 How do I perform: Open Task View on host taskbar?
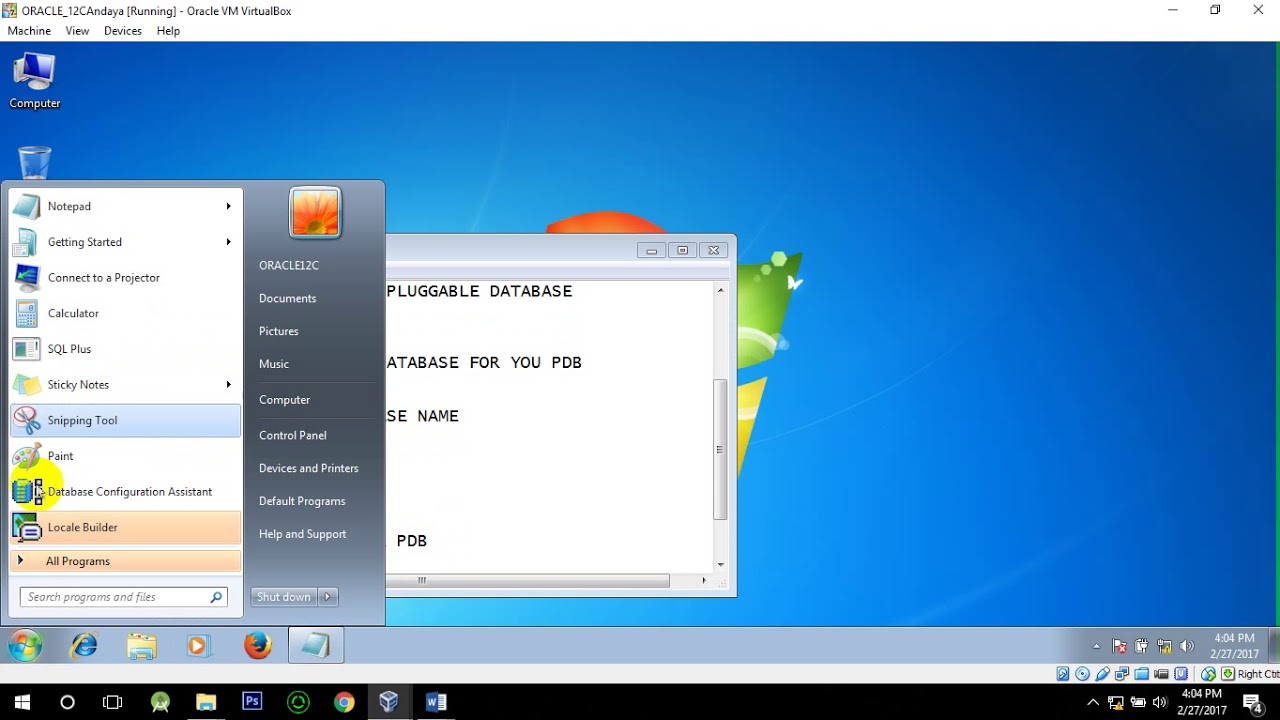(112, 702)
